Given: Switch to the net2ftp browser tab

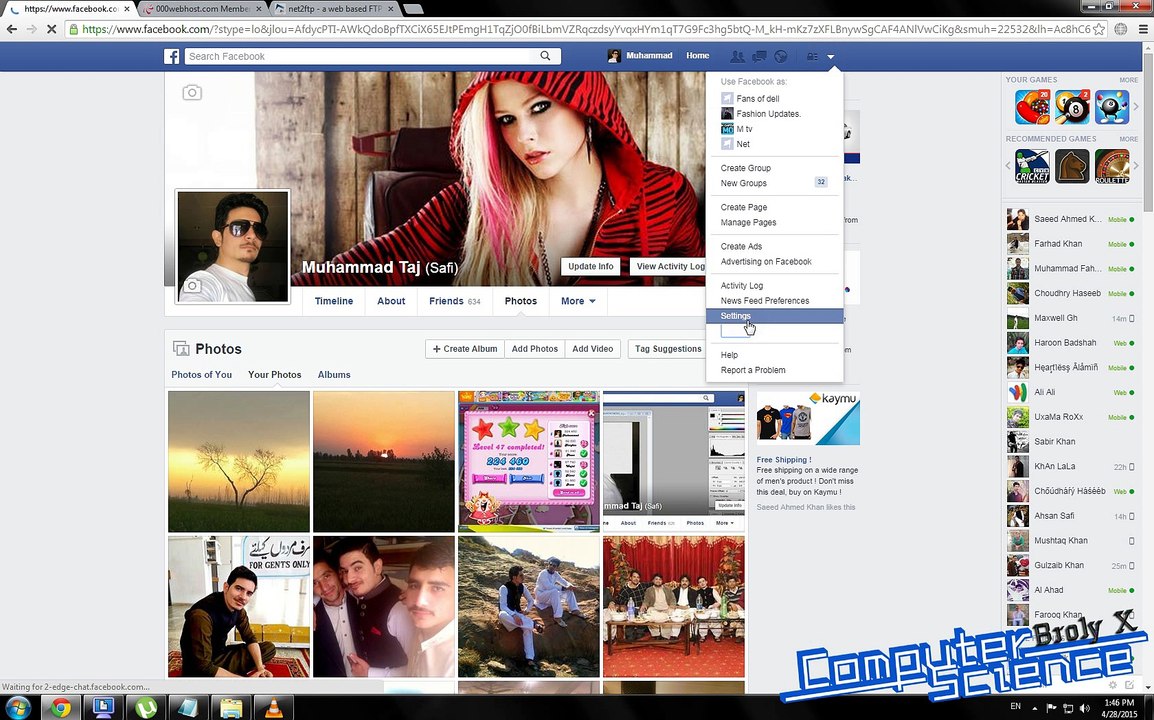Looking at the screenshot, I should point(335,9).
